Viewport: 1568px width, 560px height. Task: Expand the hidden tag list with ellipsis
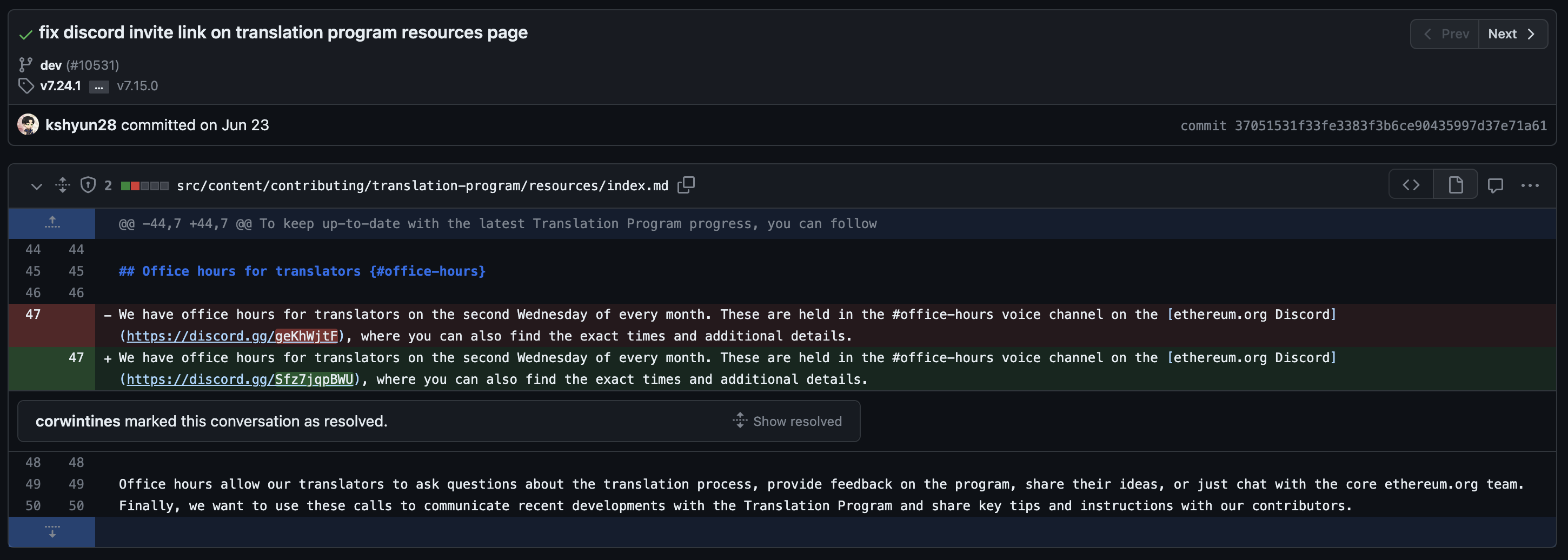(98, 87)
